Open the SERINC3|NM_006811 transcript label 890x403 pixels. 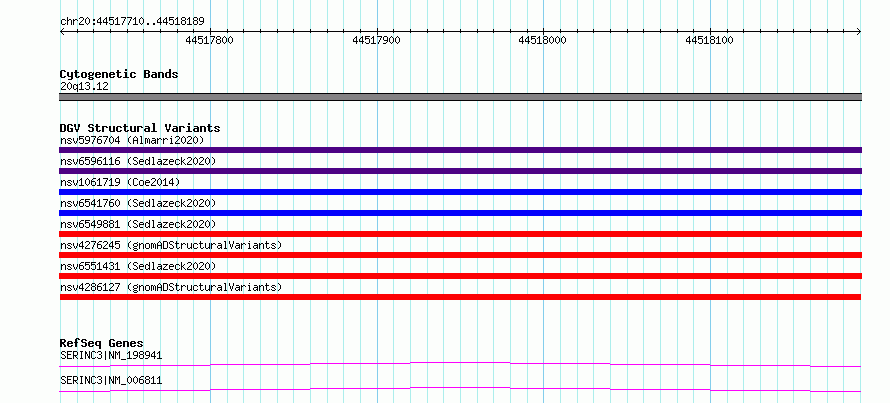(x=111, y=381)
